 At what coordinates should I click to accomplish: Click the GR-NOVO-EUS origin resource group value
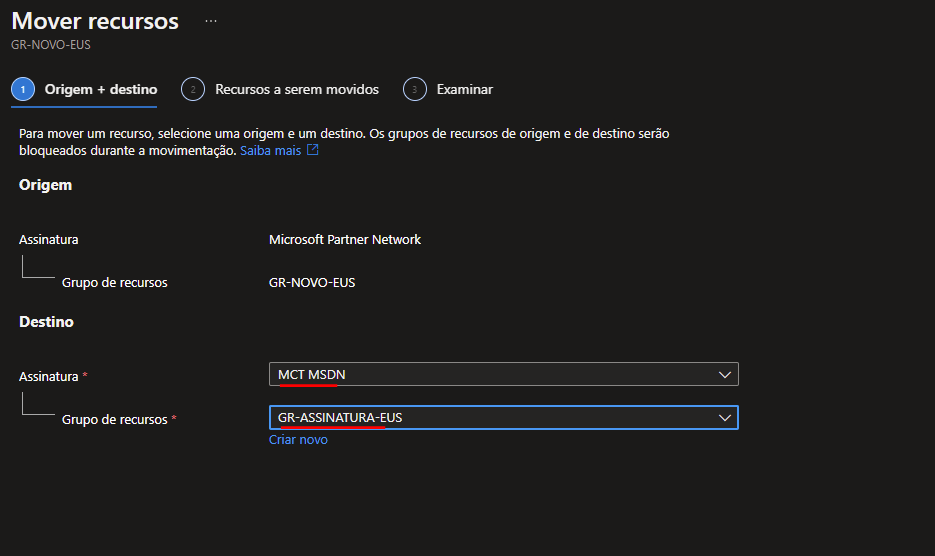312,283
